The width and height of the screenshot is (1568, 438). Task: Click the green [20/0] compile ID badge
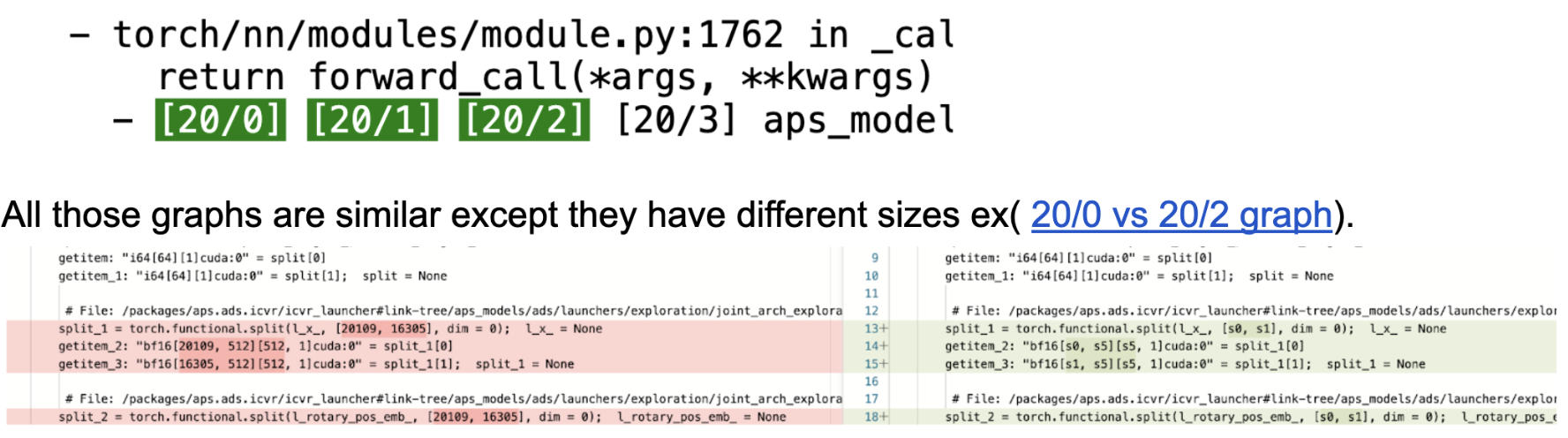point(221,120)
